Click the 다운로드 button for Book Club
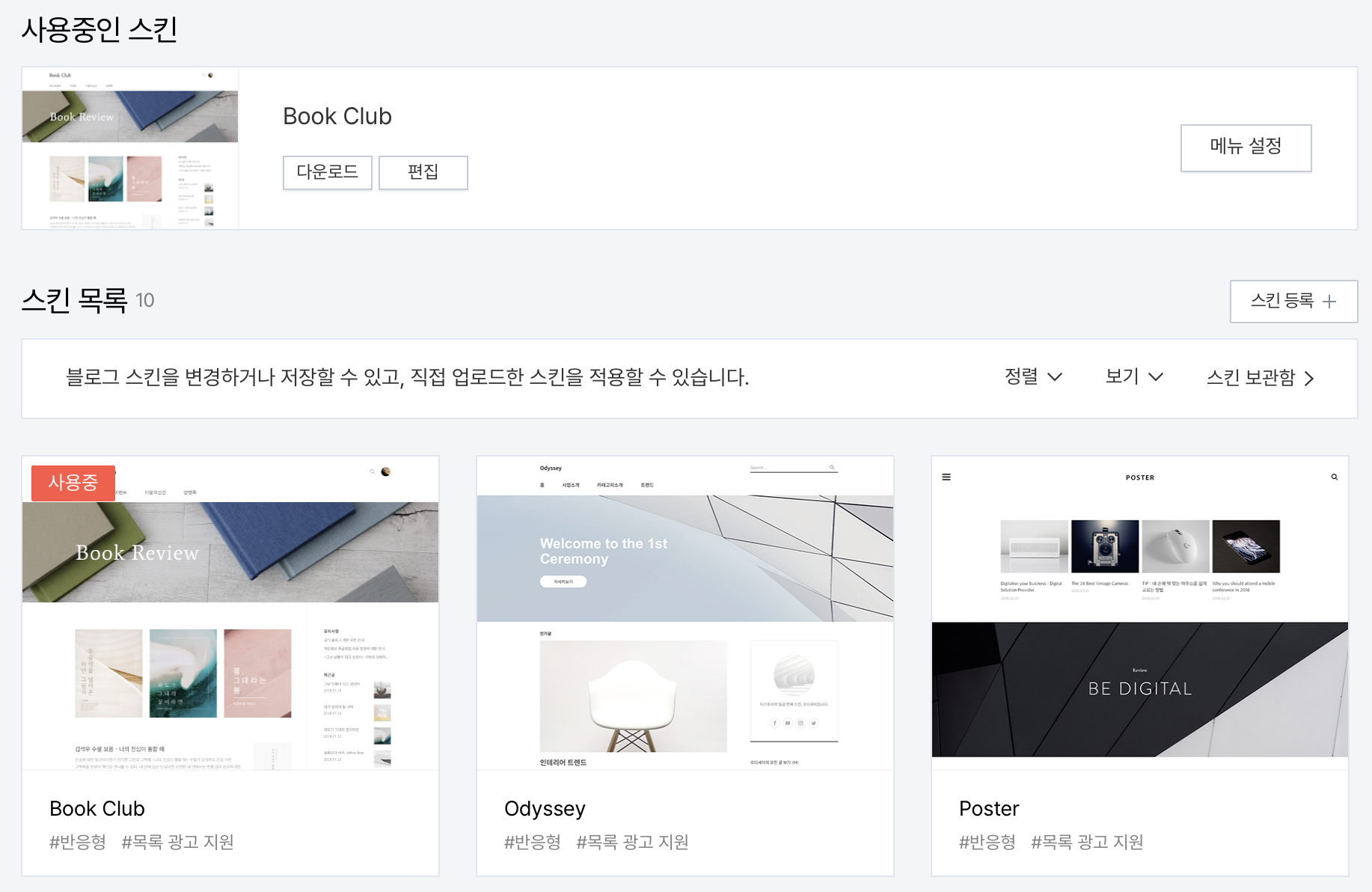Image resolution: width=1372 pixels, height=892 pixels. 327,172
